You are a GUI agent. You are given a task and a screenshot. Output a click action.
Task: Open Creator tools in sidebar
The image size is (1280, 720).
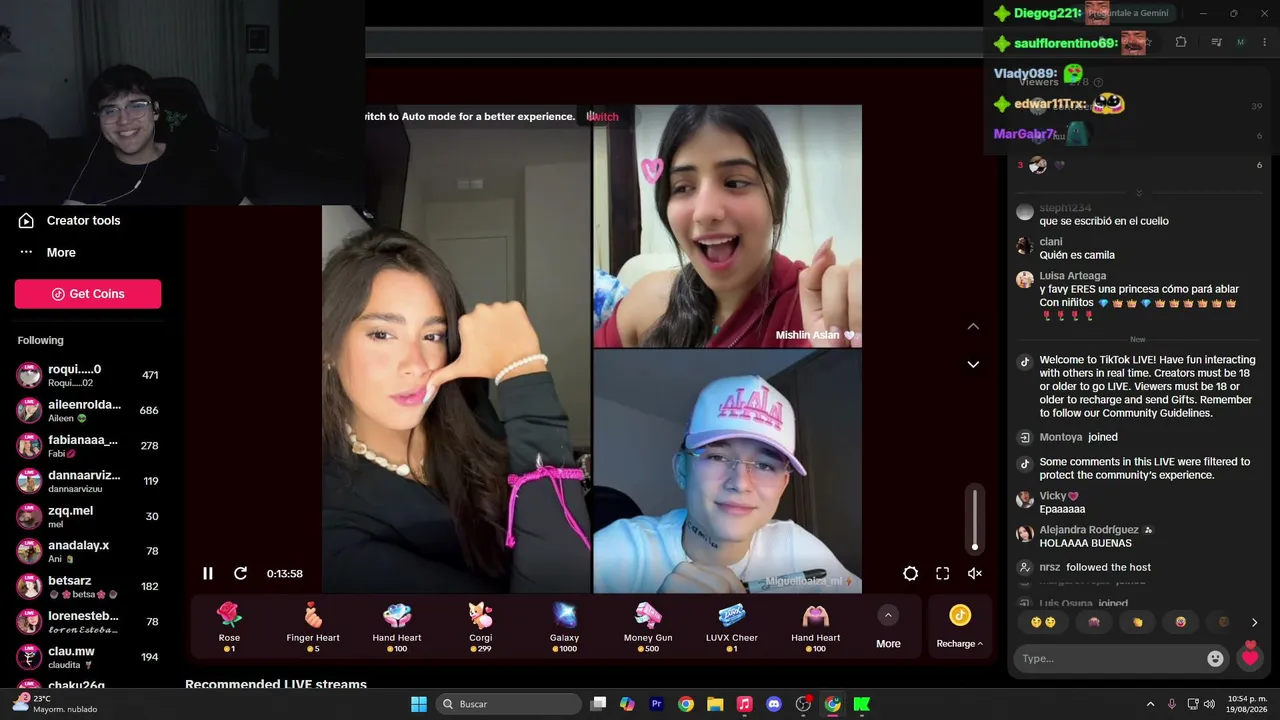coord(83,221)
